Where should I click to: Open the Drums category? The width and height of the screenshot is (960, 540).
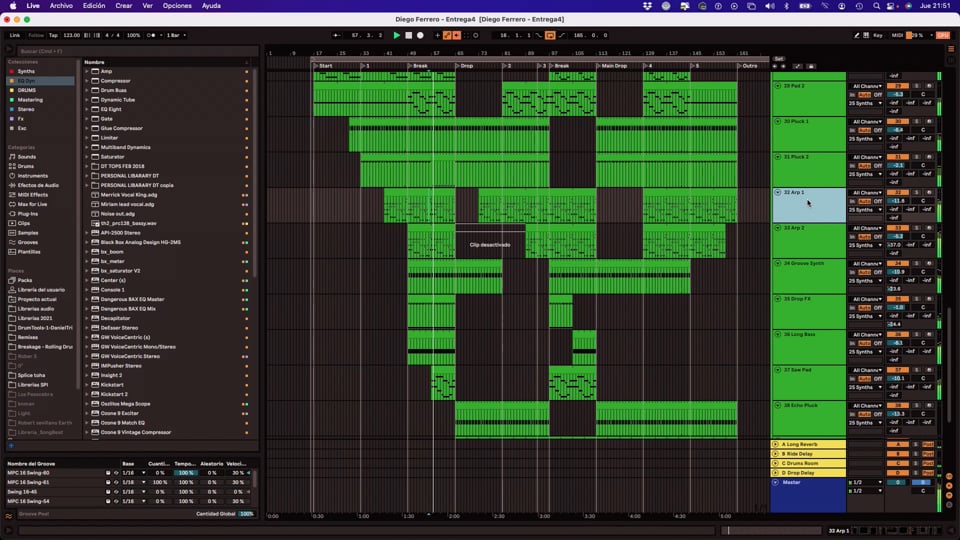[26, 167]
